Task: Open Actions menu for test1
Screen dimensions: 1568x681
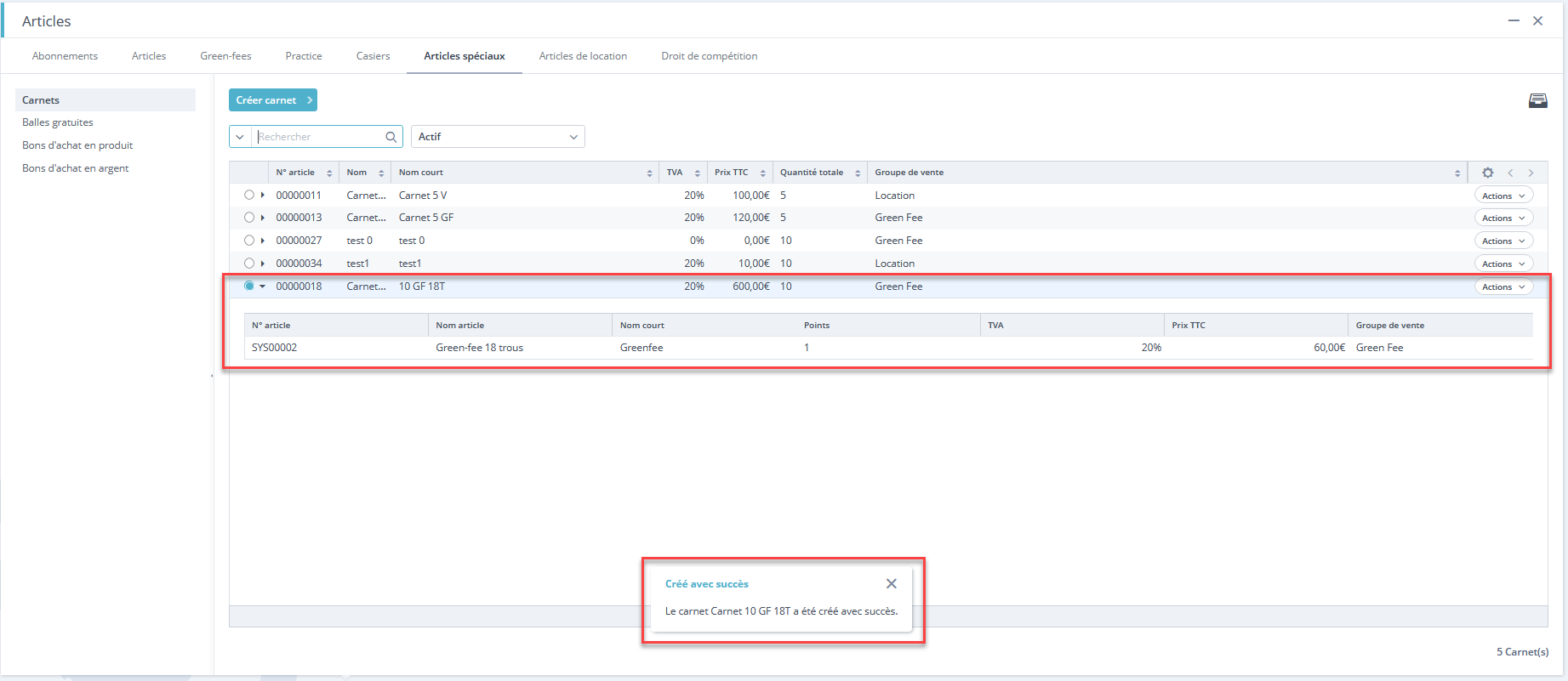Action: tap(1503, 264)
